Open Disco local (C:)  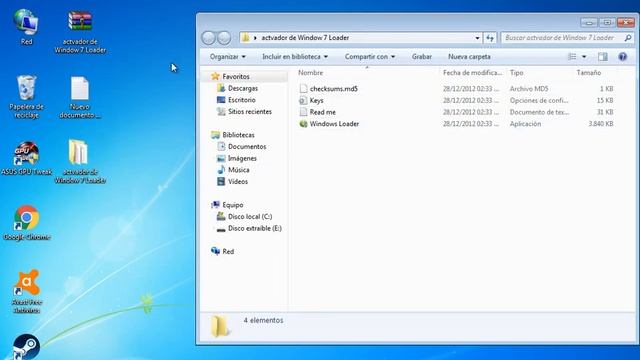coord(250,217)
